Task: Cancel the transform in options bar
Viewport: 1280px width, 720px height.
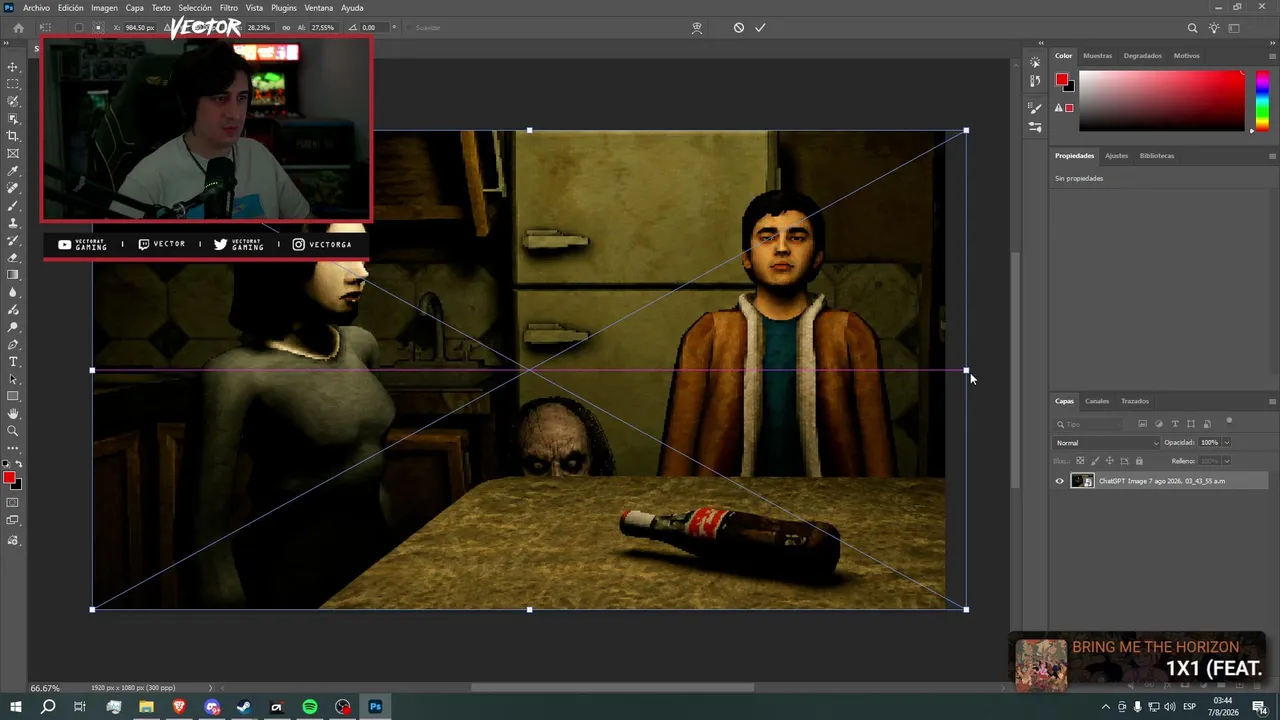Action: coord(739,28)
